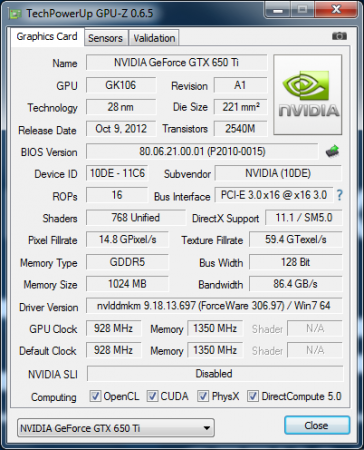Click the Bus Interface field PCI-E 3.0
This screenshot has width=364, height=450.
click(x=274, y=195)
